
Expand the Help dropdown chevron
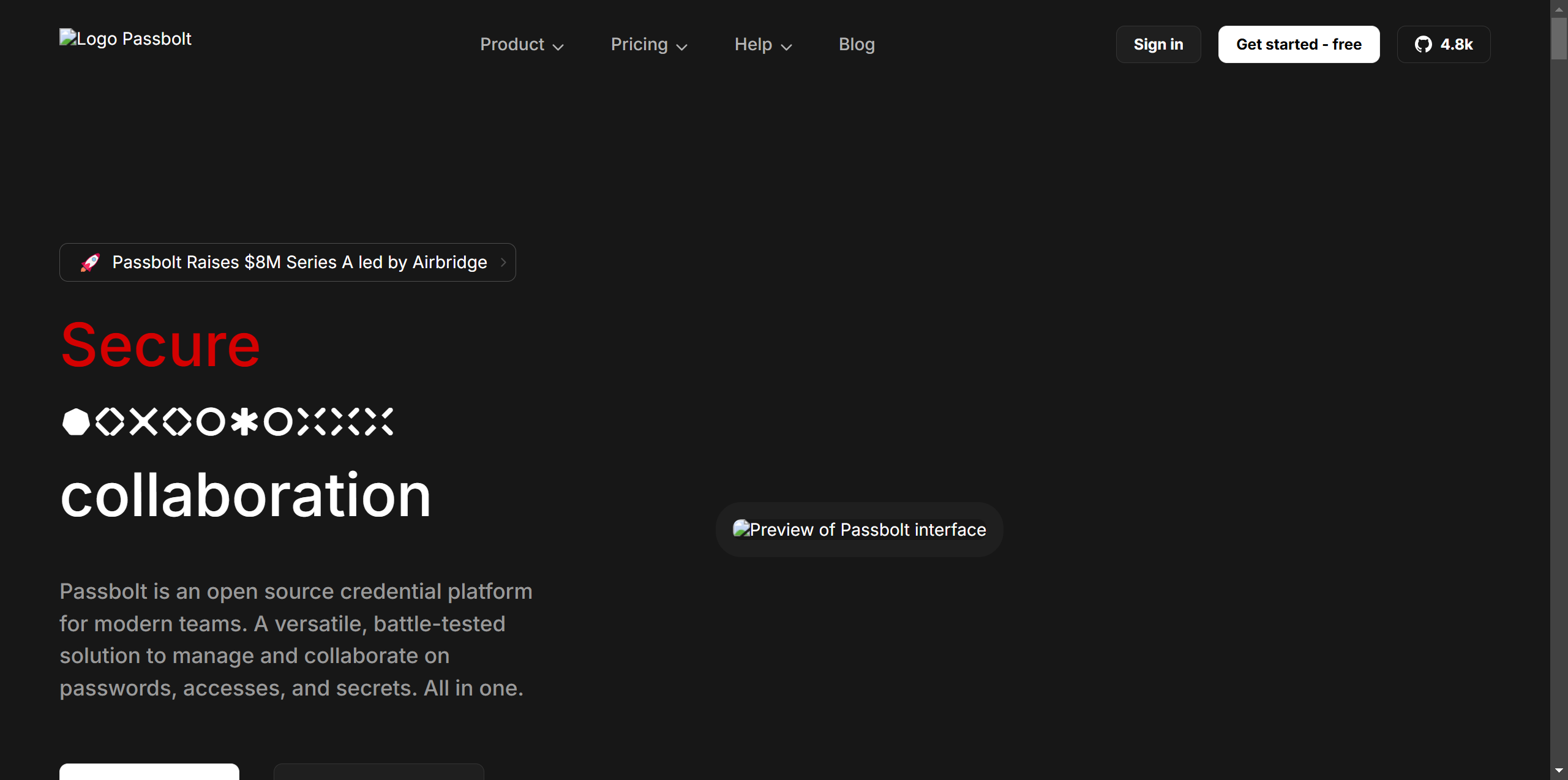787,47
